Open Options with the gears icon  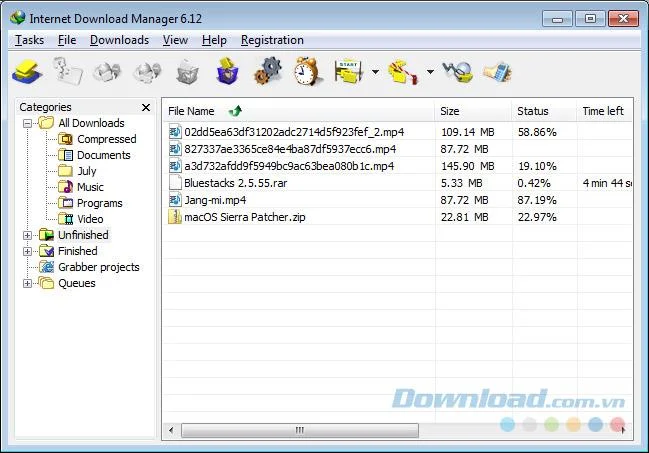pyautogui.click(x=267, y=72)
